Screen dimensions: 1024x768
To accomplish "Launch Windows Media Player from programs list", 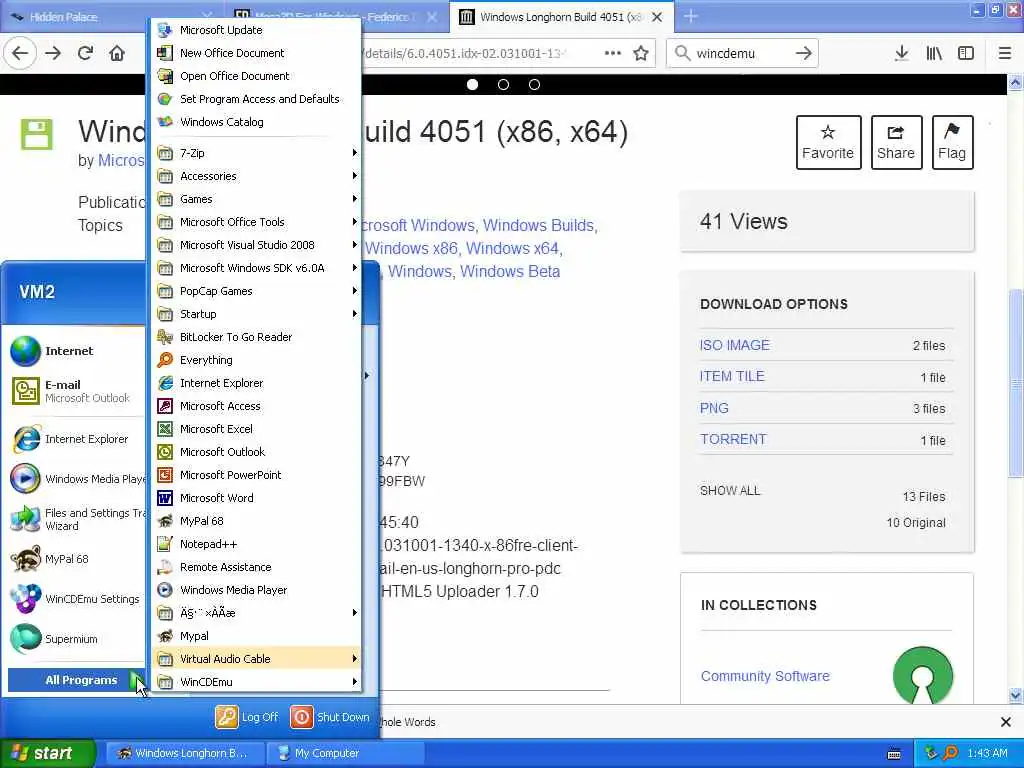I will [256, 590].
